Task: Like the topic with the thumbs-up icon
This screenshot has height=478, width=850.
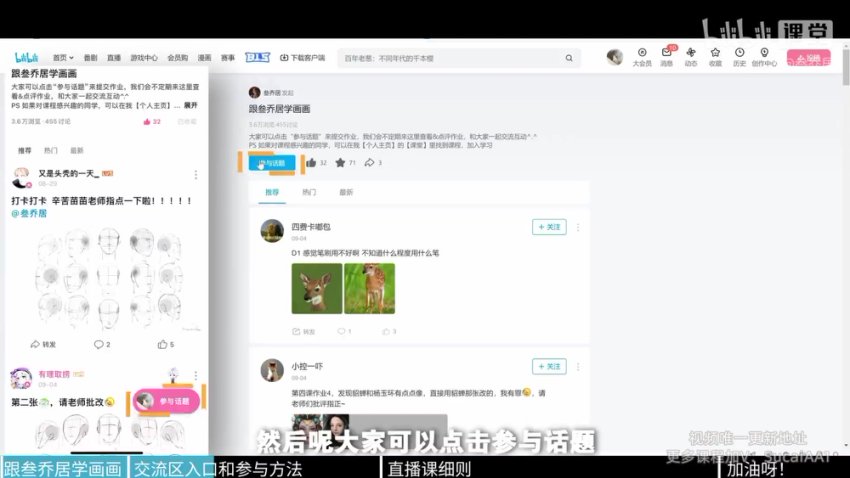Action: point(311,162)
